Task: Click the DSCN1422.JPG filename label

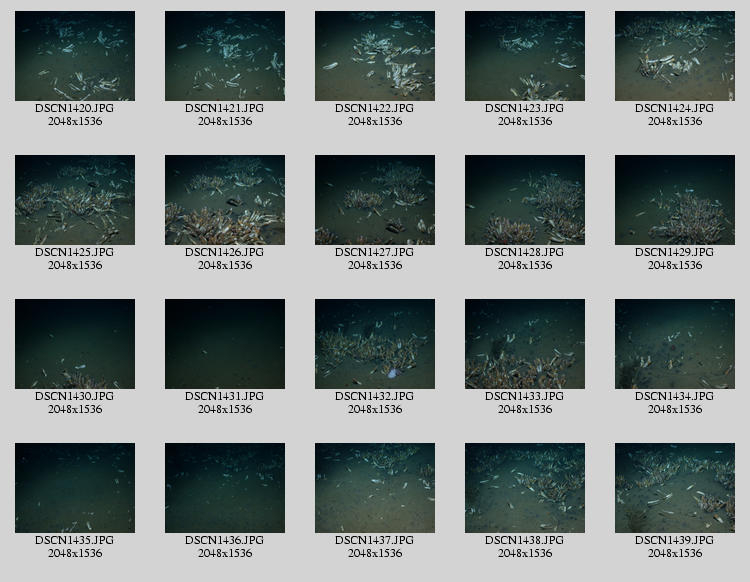Action: 375,108
